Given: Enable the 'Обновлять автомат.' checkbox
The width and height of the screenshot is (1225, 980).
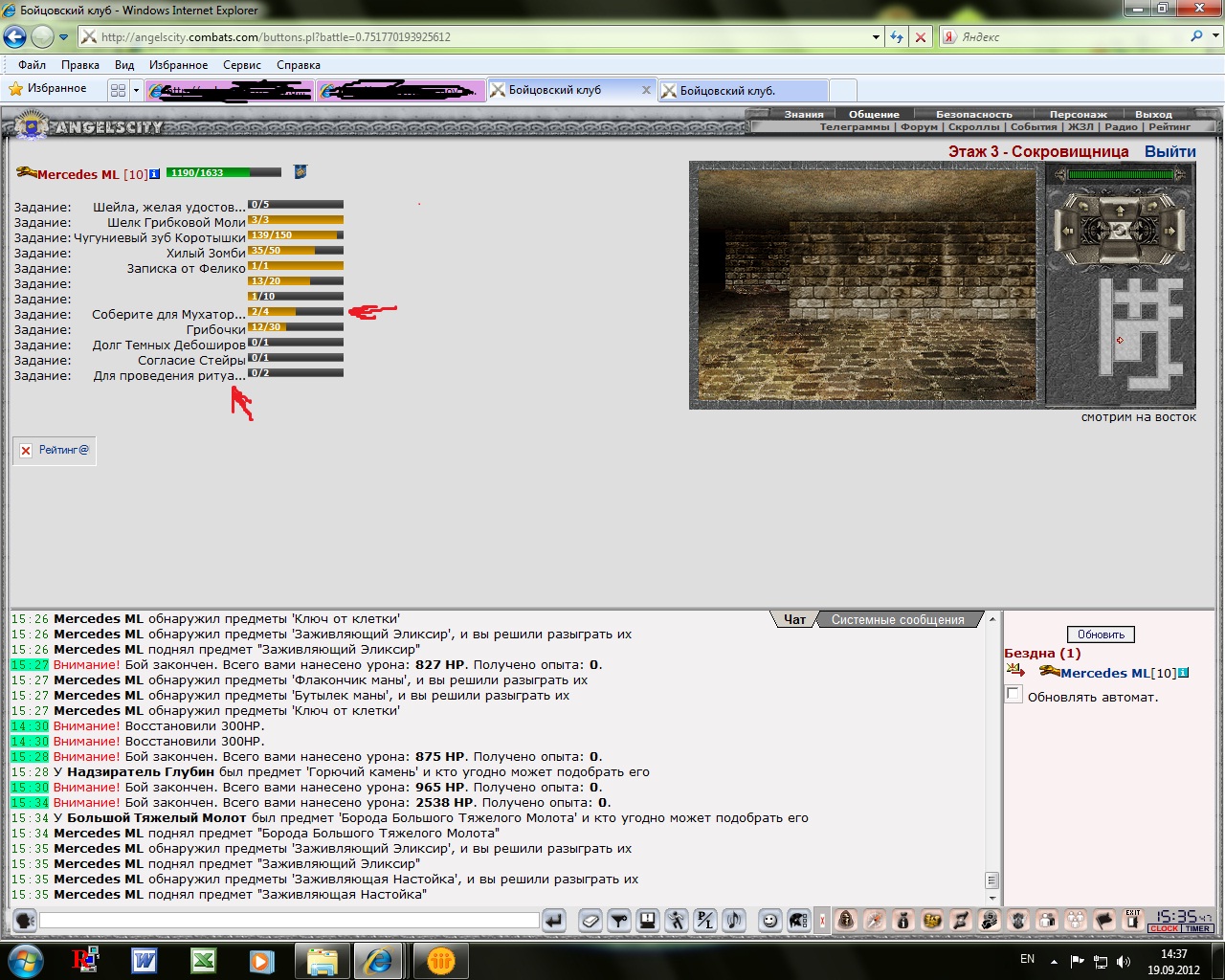Looking at the screenshot, I should [1013, 695].
